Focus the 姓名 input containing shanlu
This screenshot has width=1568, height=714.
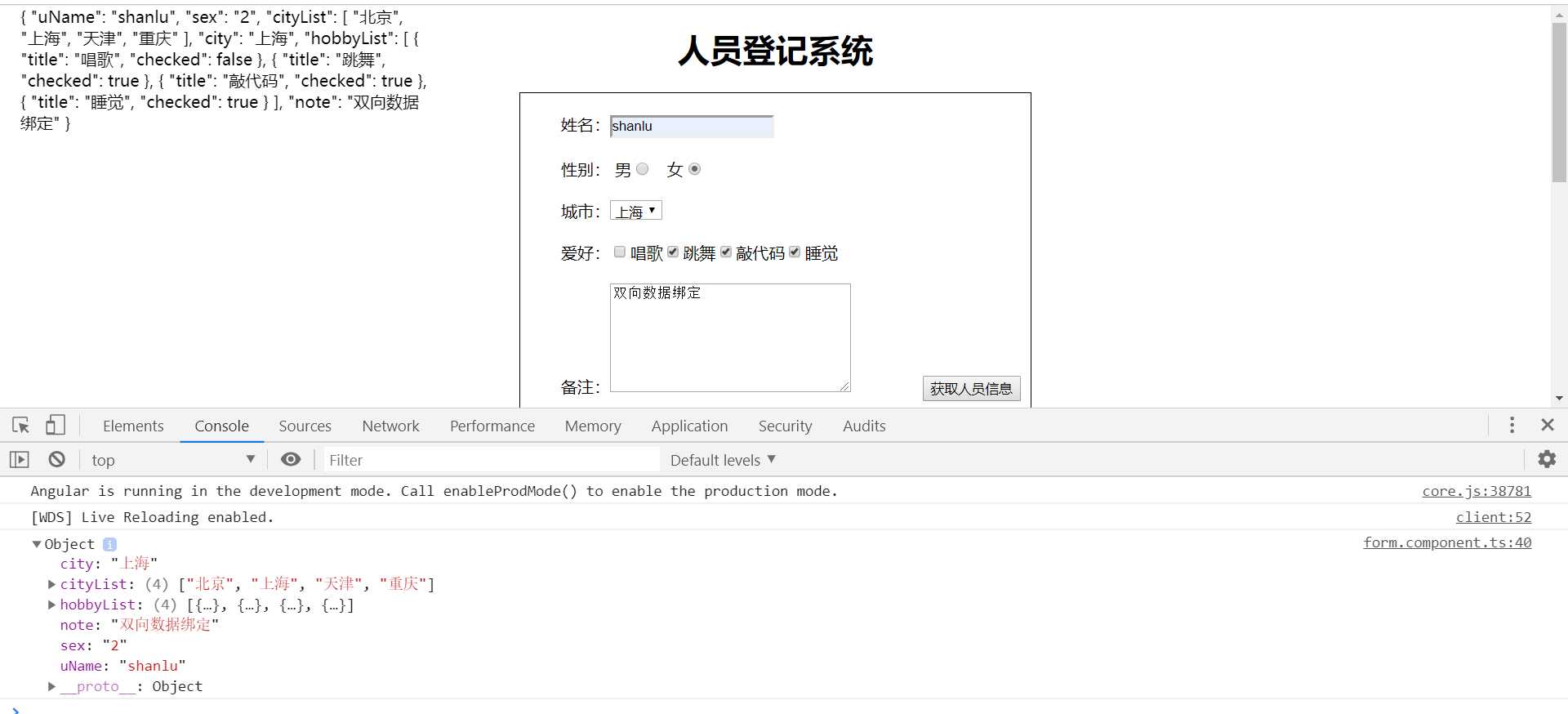[692, 126]
